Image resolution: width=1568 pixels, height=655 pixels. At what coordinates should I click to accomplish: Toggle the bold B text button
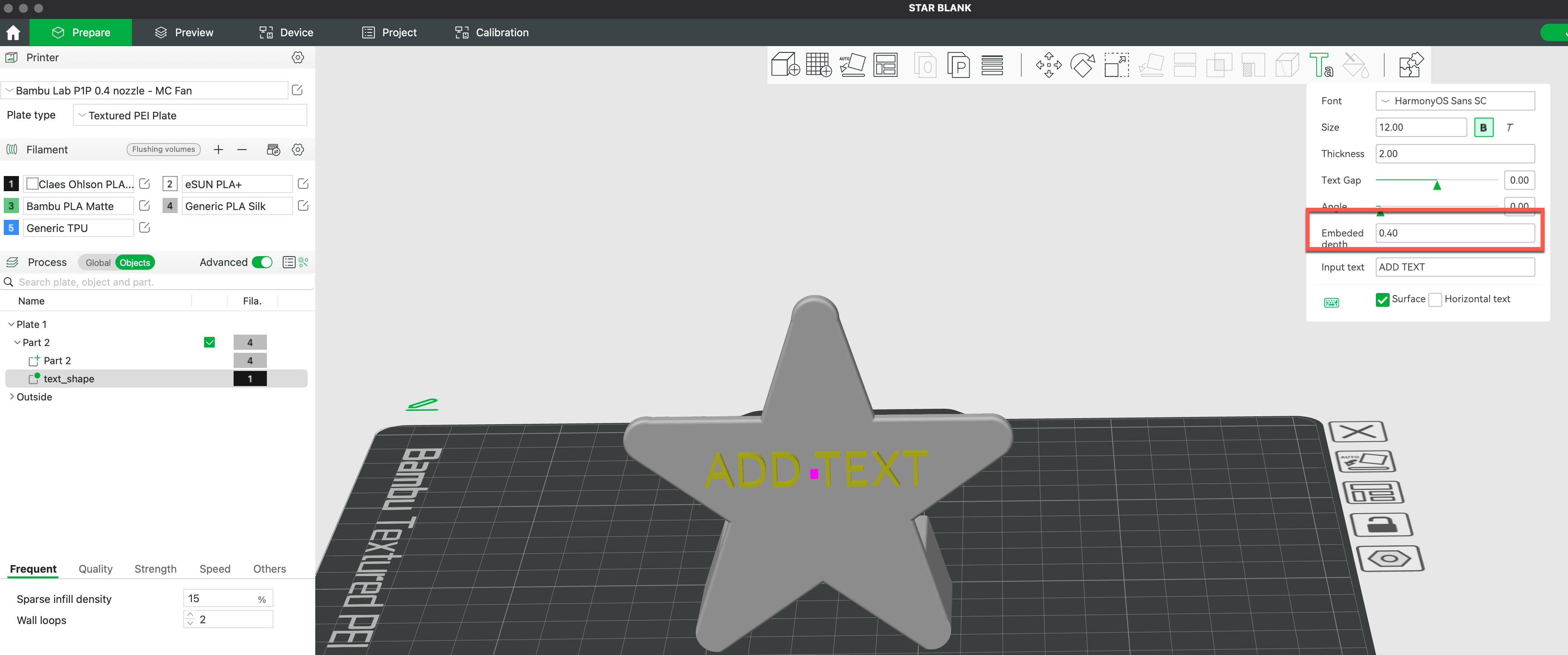pyautogui.click(x=1483, y=128)
